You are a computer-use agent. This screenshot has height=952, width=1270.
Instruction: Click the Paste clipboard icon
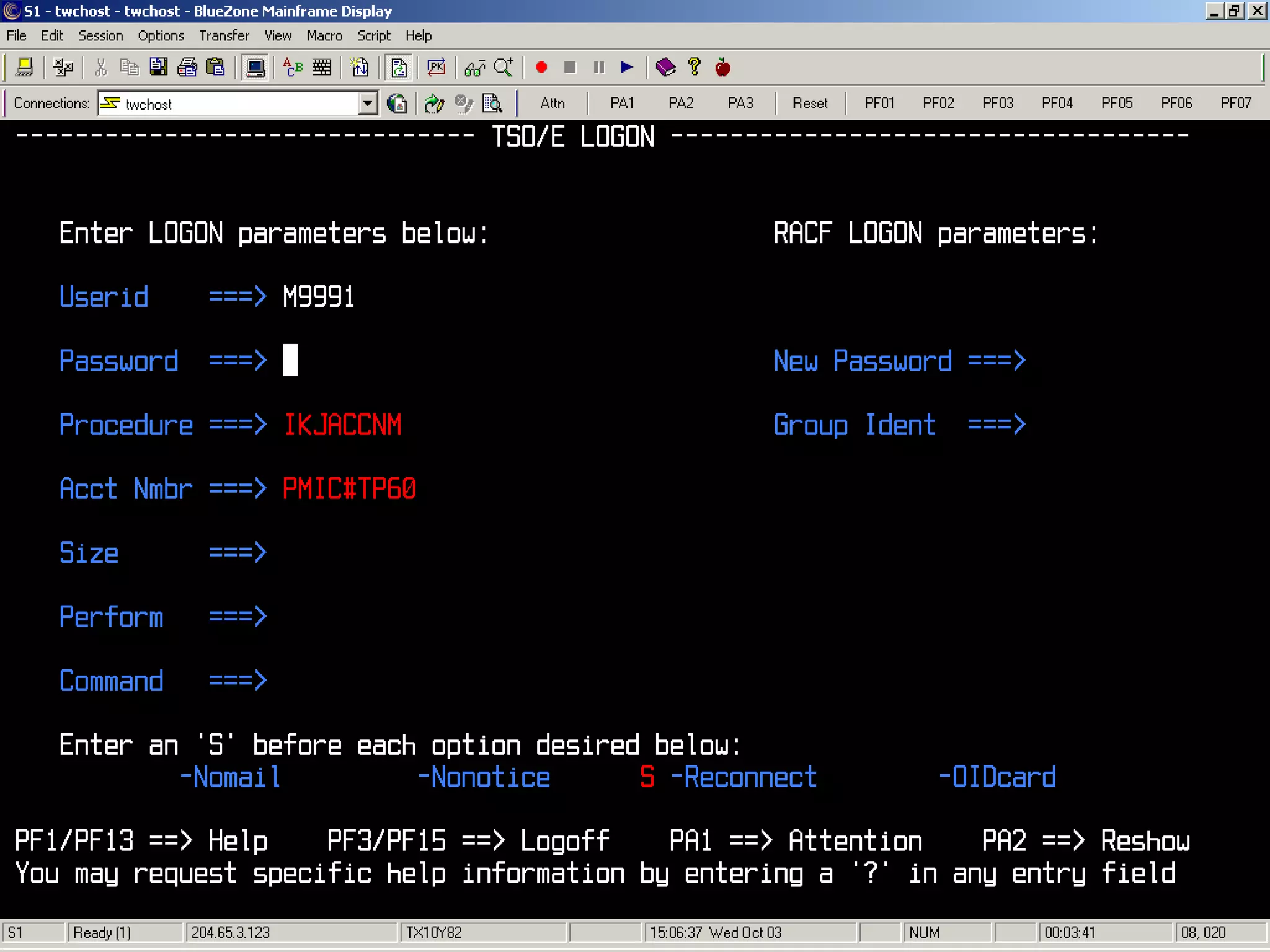pos(215,67)
